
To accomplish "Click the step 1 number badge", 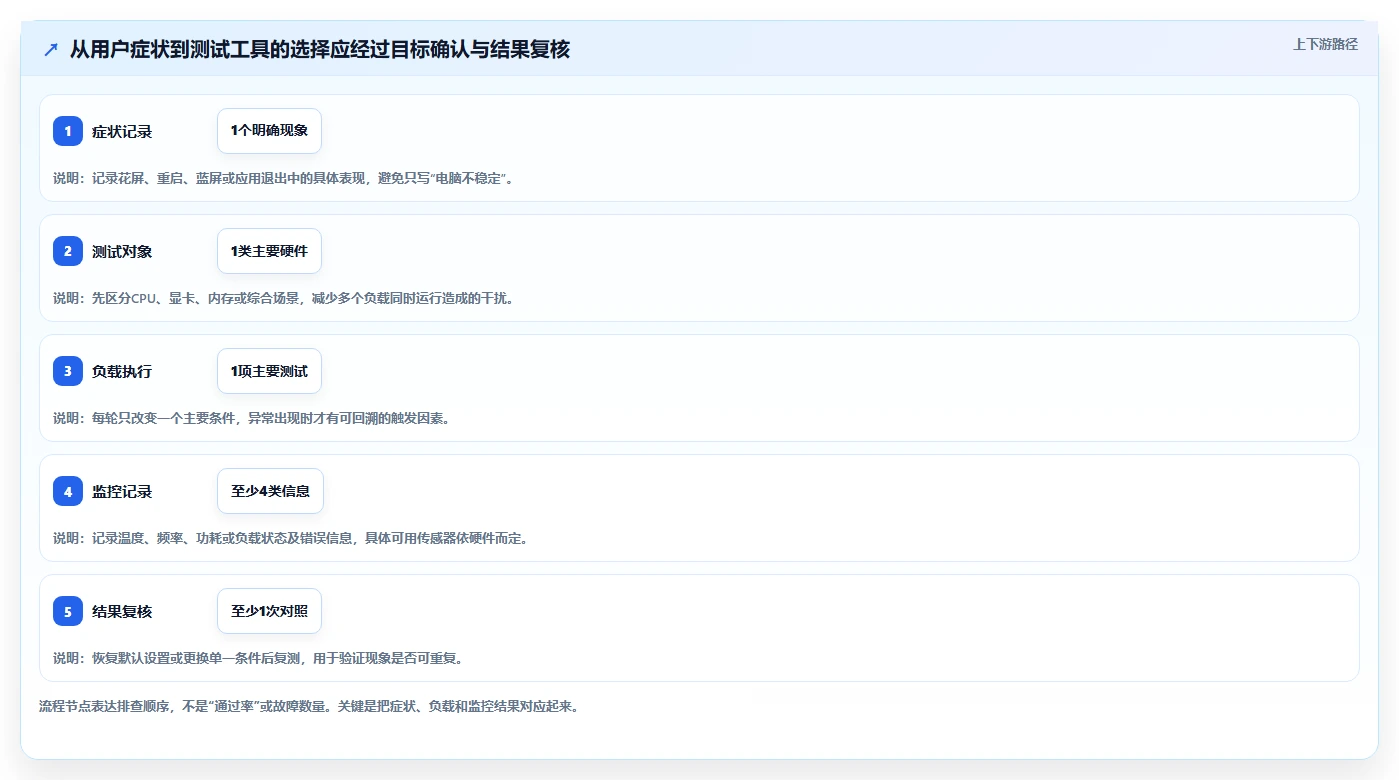I will (x=68, y=131).
